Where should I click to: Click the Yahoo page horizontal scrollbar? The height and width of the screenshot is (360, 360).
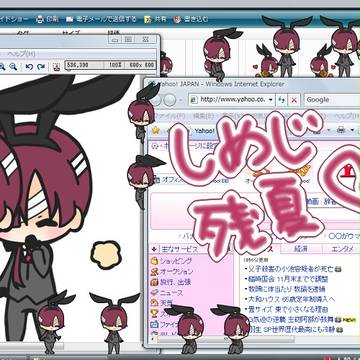click(227, 339)
